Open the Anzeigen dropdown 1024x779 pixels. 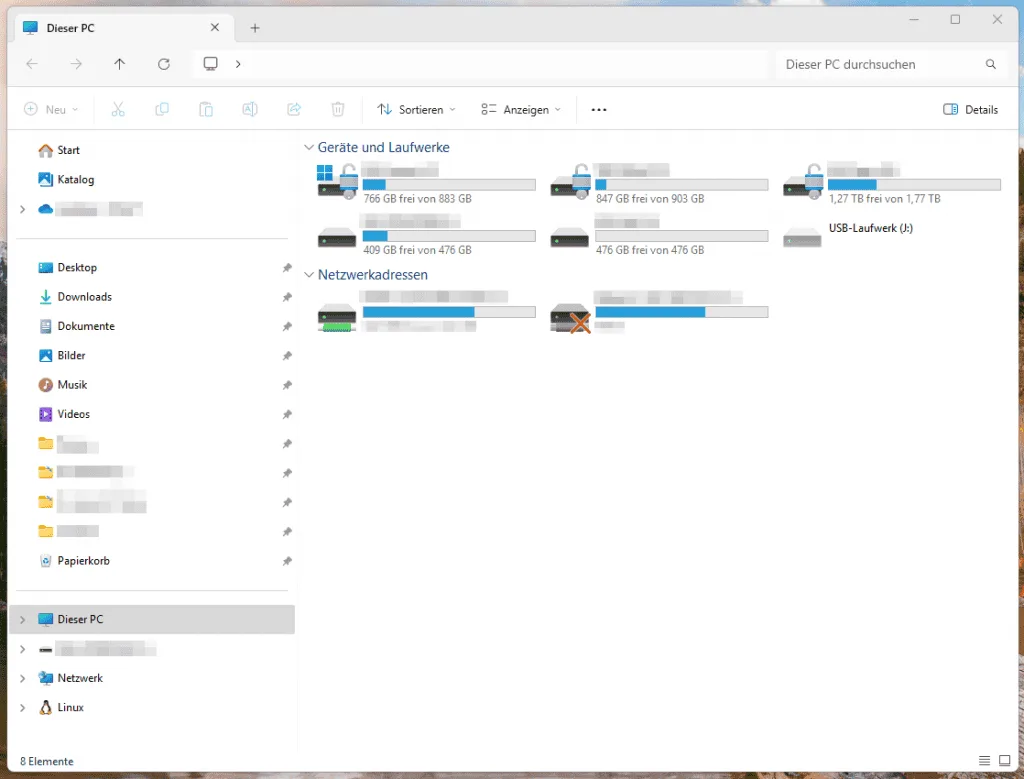pyautogui.click(x=520, y=109)
